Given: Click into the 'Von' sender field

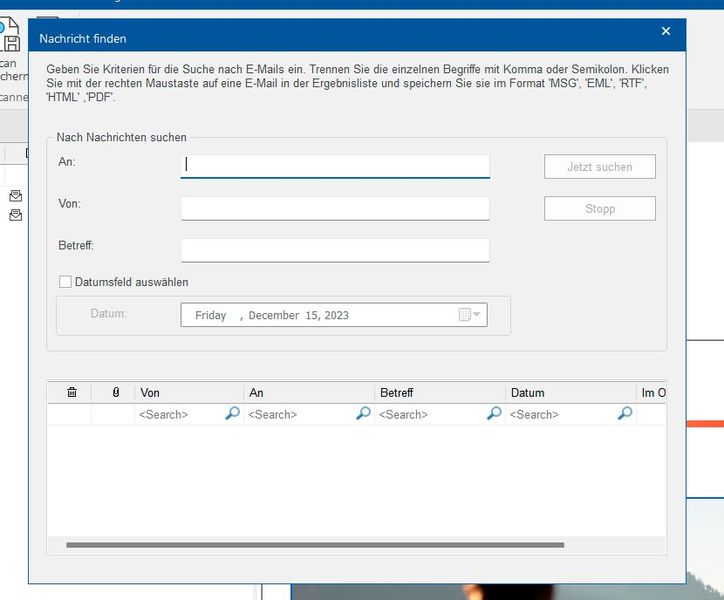Looking at the screenshot, I should (335, 208).
